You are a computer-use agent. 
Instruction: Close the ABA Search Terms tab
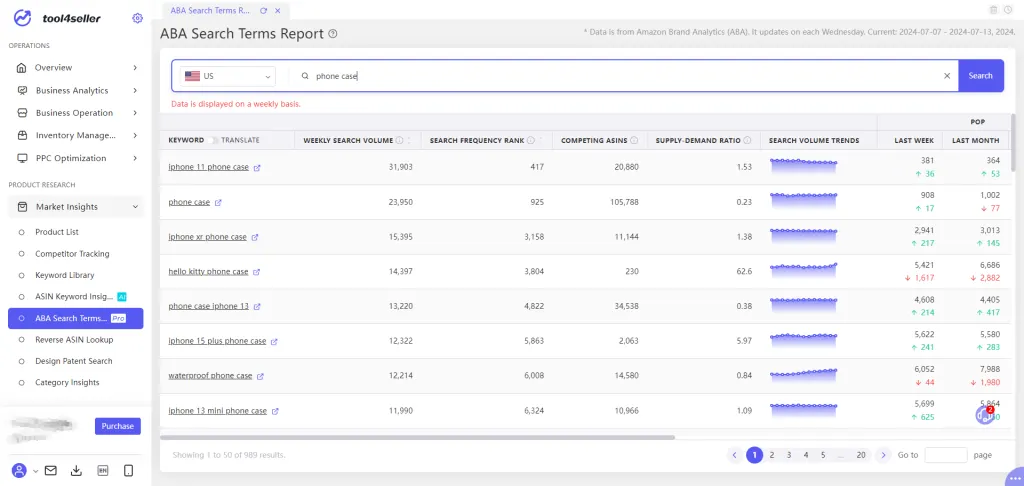tap(278, 10)
